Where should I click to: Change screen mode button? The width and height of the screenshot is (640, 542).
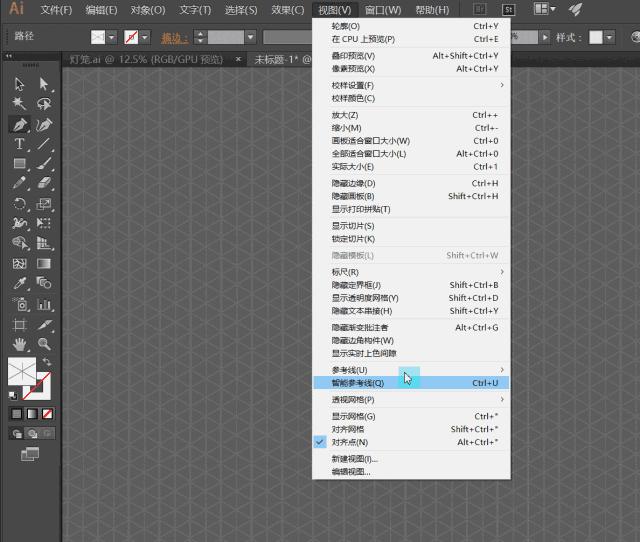click(x=30, y=453)
